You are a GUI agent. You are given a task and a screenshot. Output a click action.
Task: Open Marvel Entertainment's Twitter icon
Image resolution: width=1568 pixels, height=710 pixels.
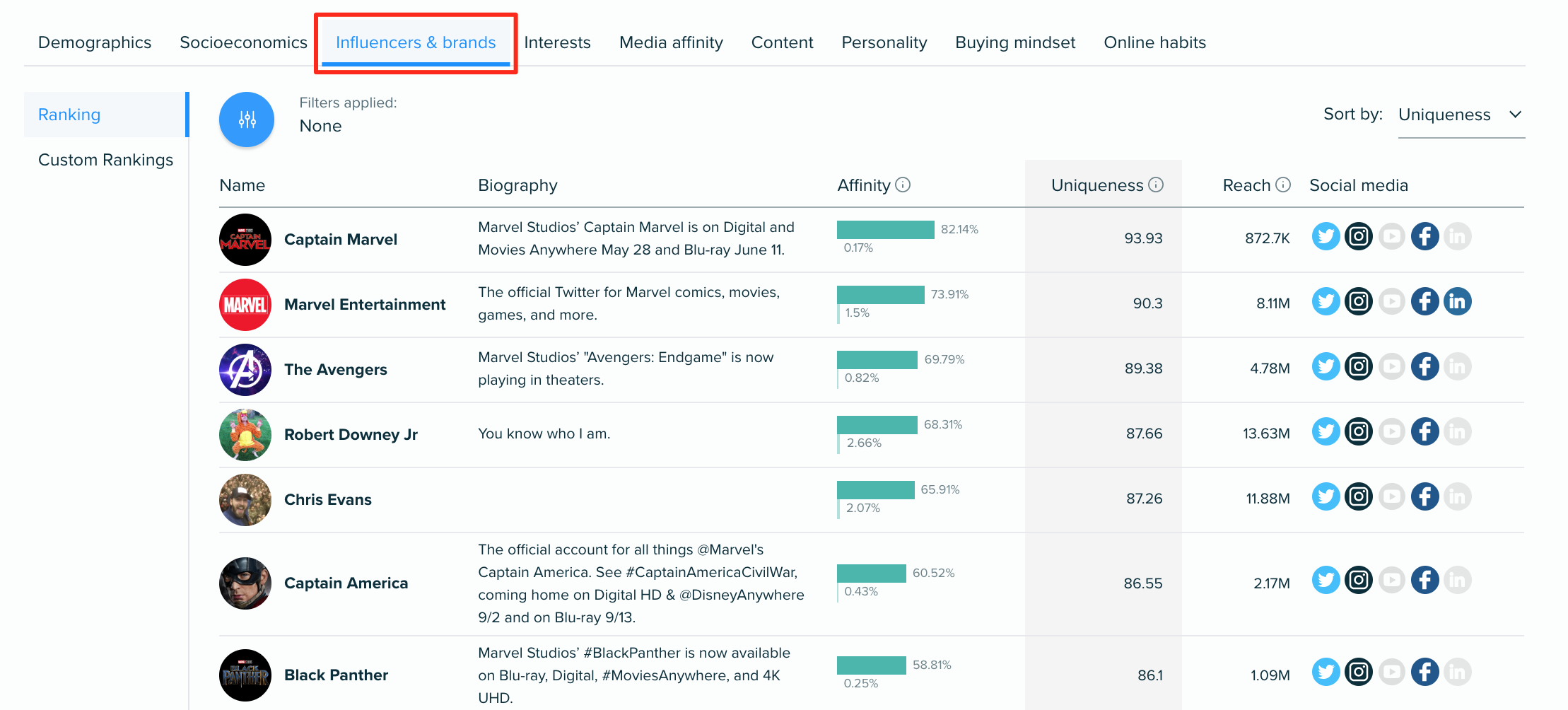pos(1326,301)
